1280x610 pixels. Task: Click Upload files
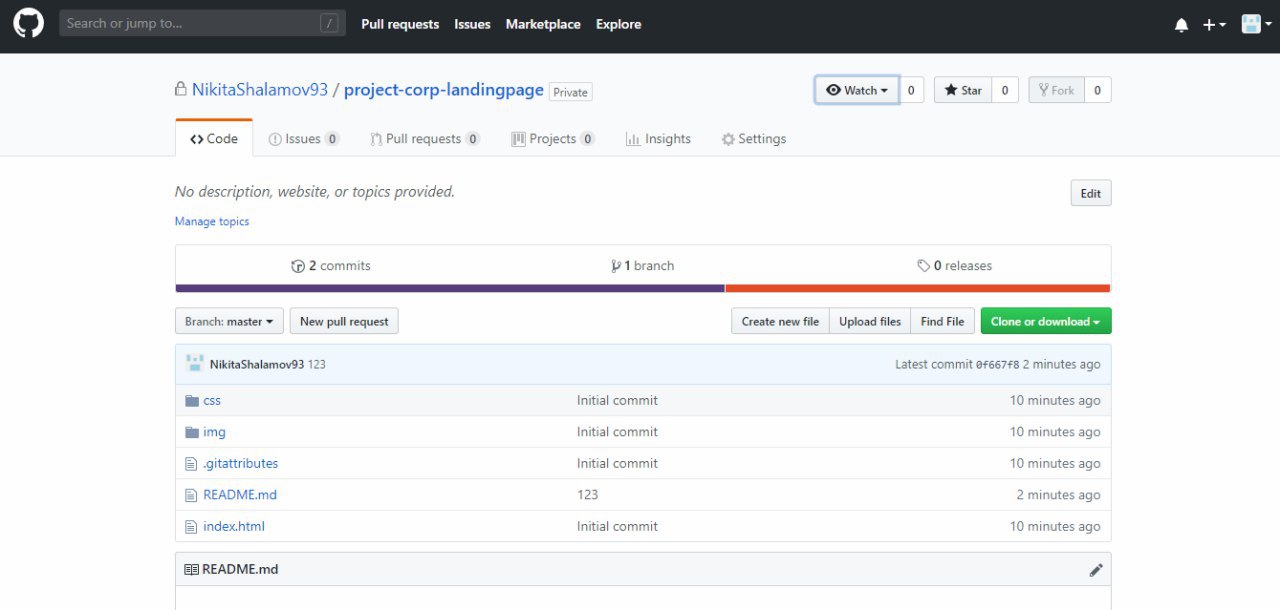(x=870, y=321)
